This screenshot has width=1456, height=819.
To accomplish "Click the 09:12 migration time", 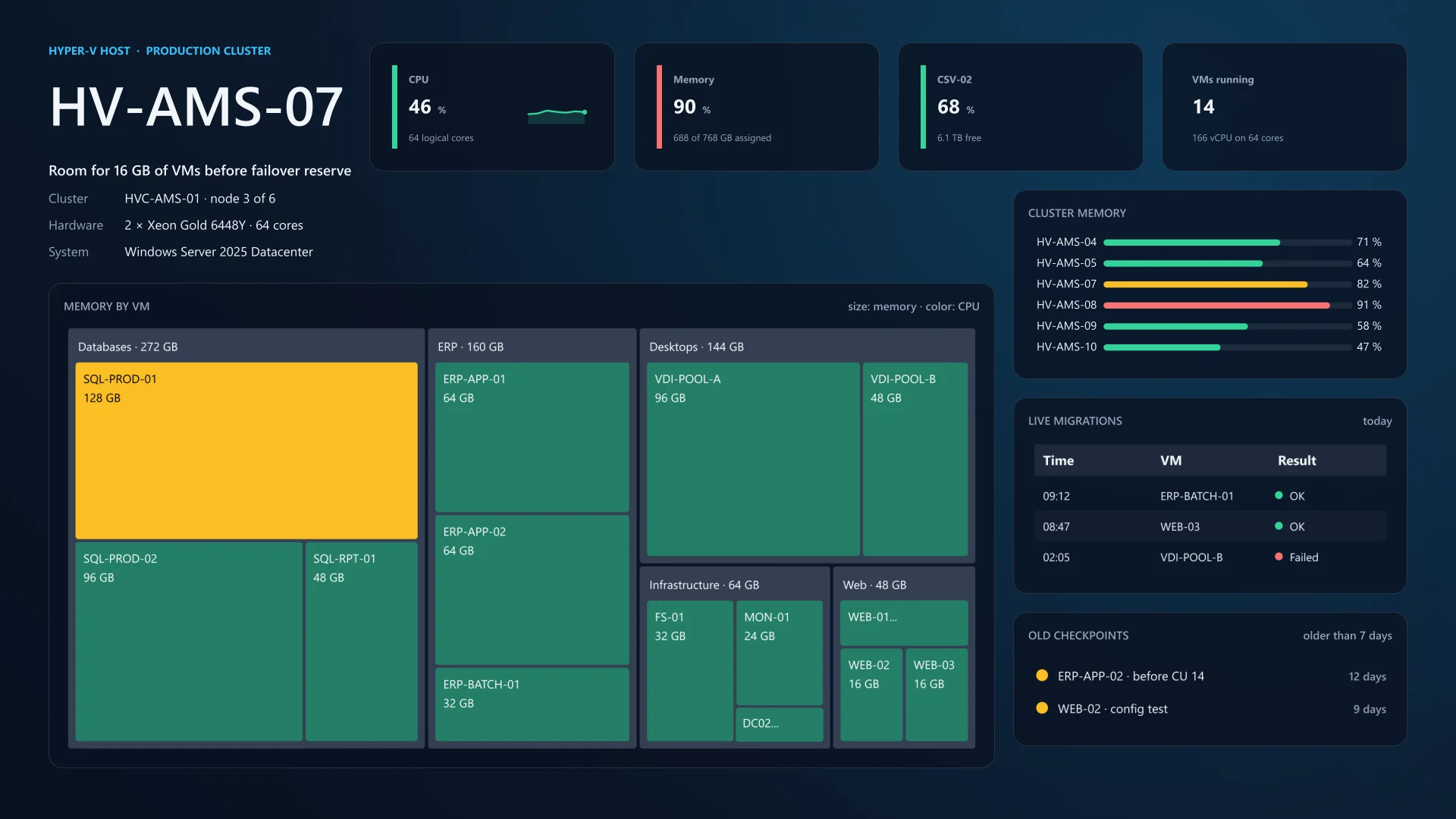I will click(x=1056, y=496).
